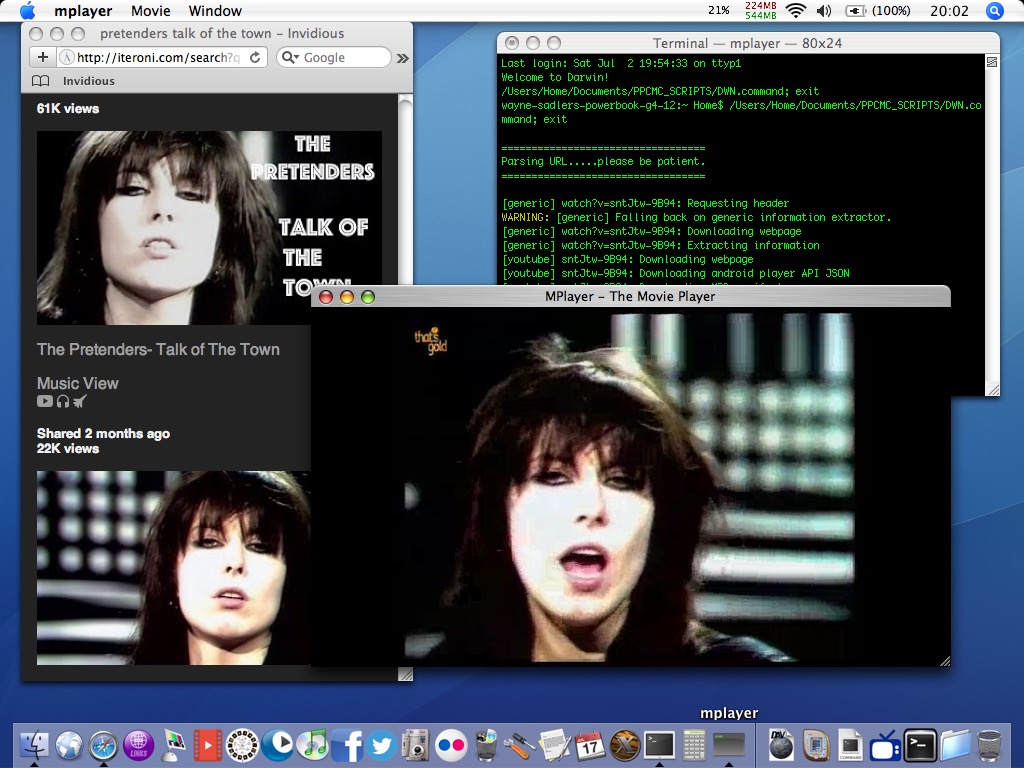Open the Pretenders Talk of the Town thumbnail

click(209, 227)
